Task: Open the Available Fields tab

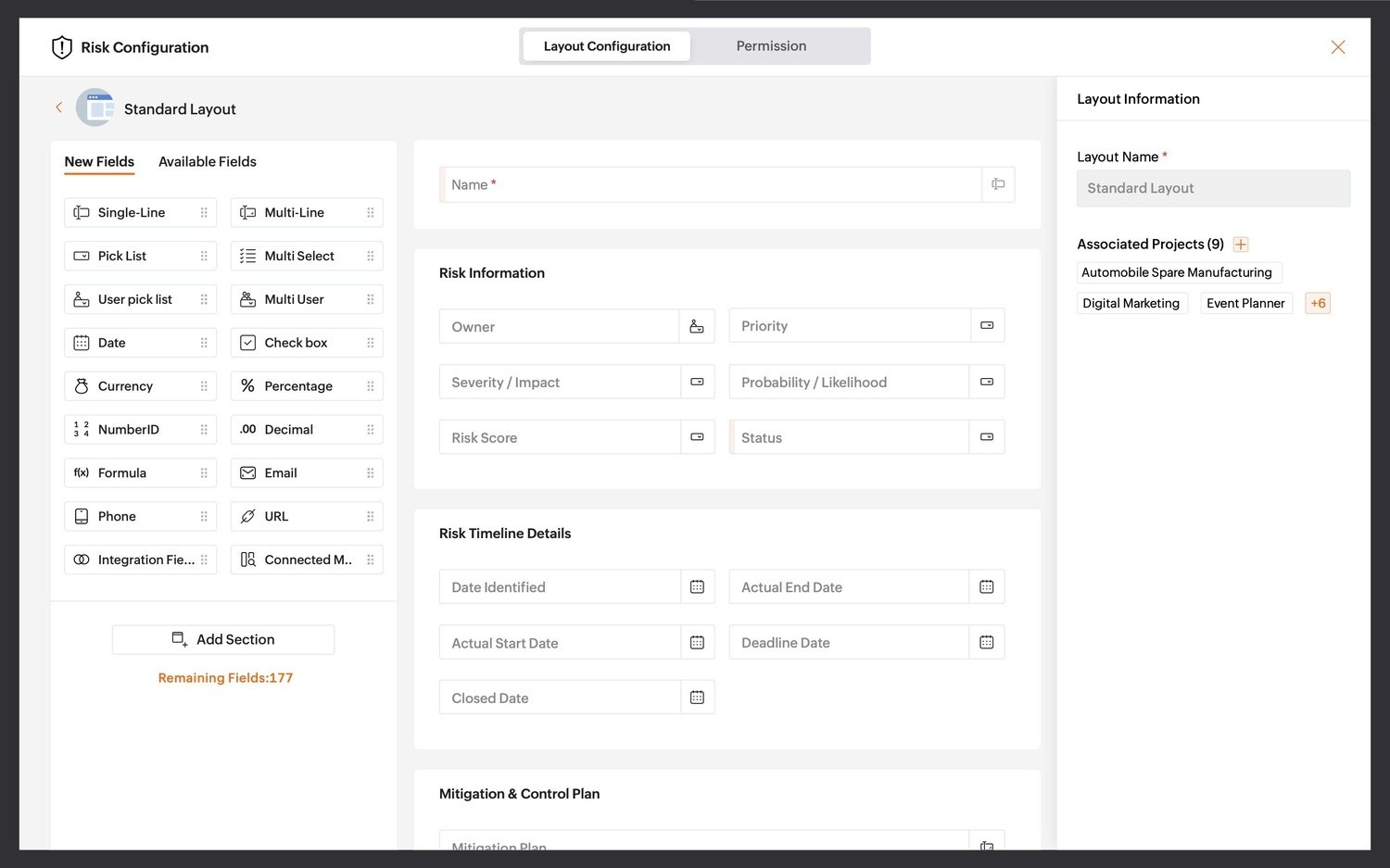Action: [x=207, y=162]
